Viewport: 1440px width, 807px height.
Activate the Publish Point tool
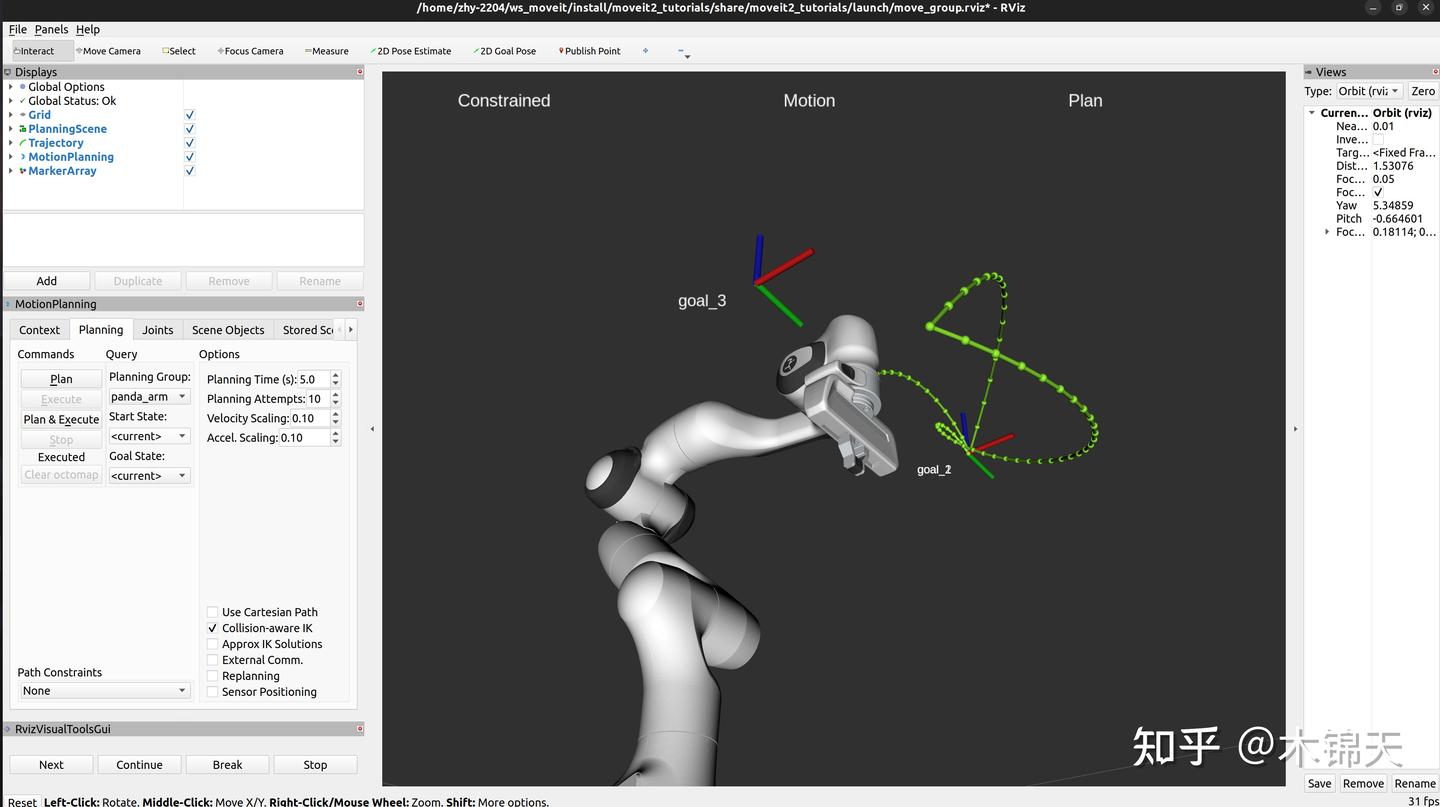[589, 50]
